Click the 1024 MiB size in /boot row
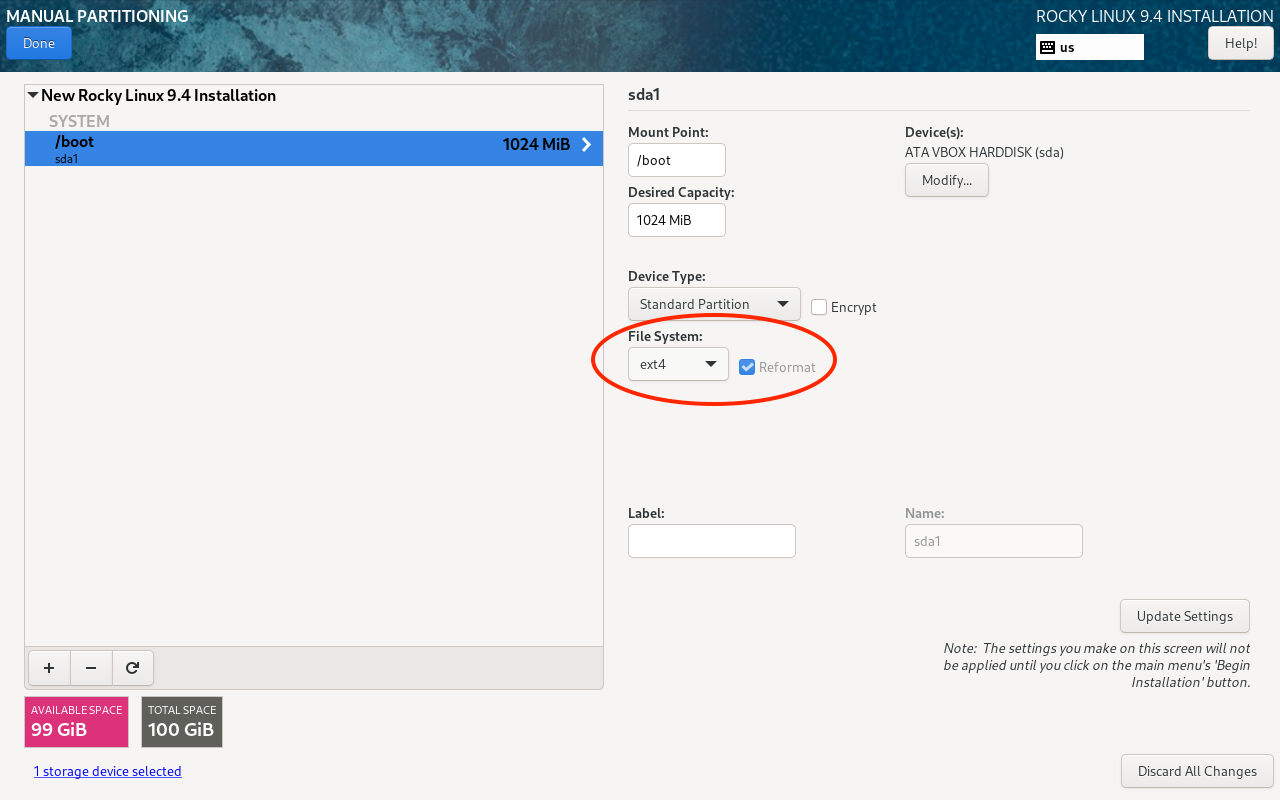The height and width of the screenshot is (800, 1280). tap(536, 145)
